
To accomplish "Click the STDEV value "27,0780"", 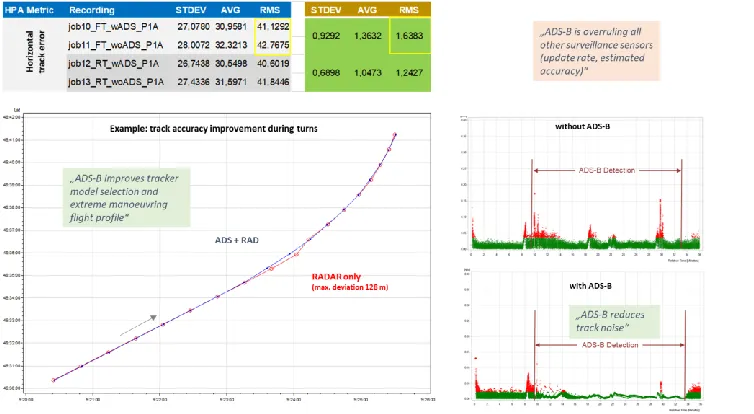I will coord(193,27).
